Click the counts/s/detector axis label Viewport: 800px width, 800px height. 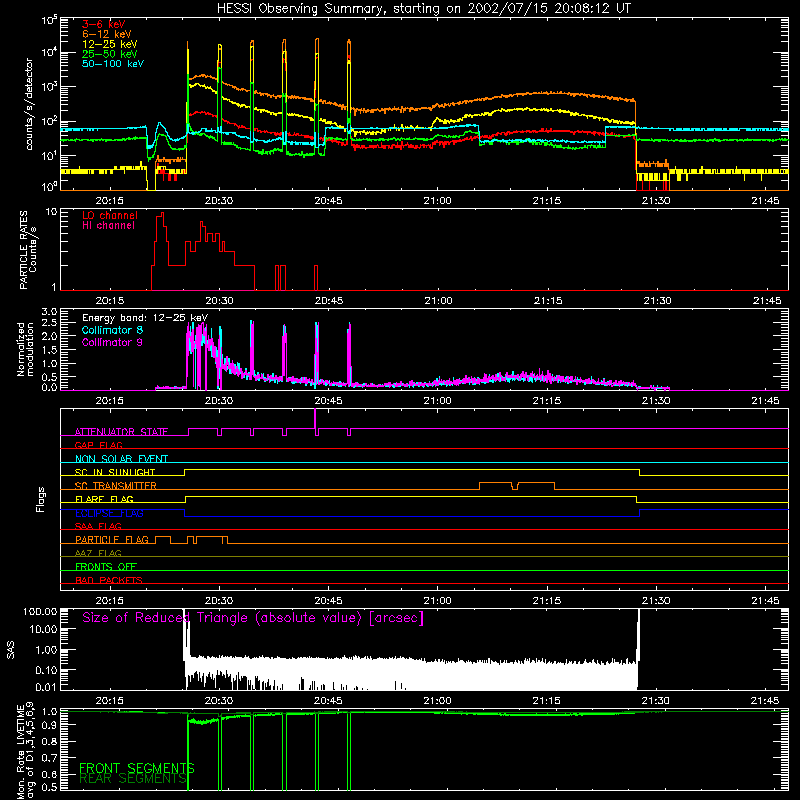(29, 104)
